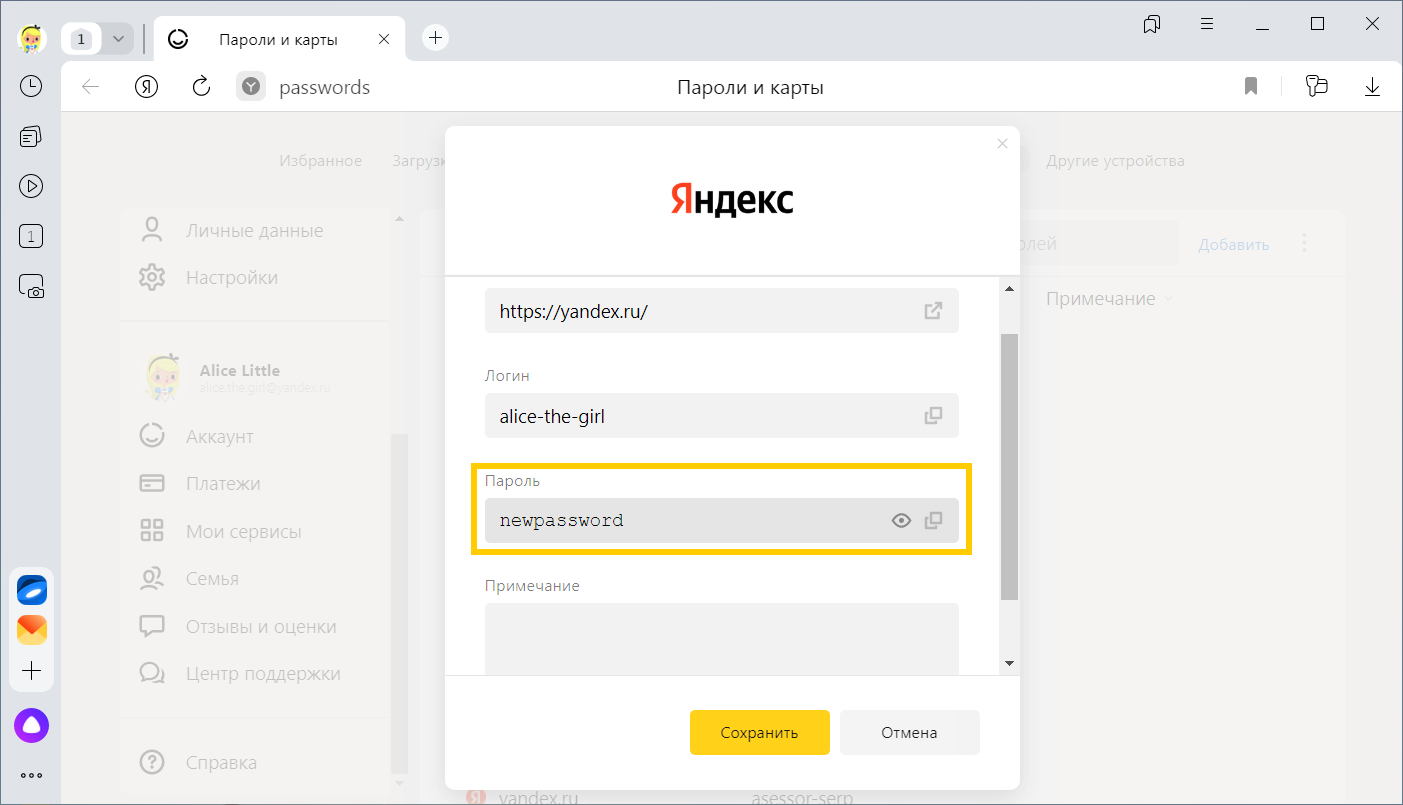Open Другие устройства tab
This screenshot has height=805, width=1403.
coord(1115,161)
